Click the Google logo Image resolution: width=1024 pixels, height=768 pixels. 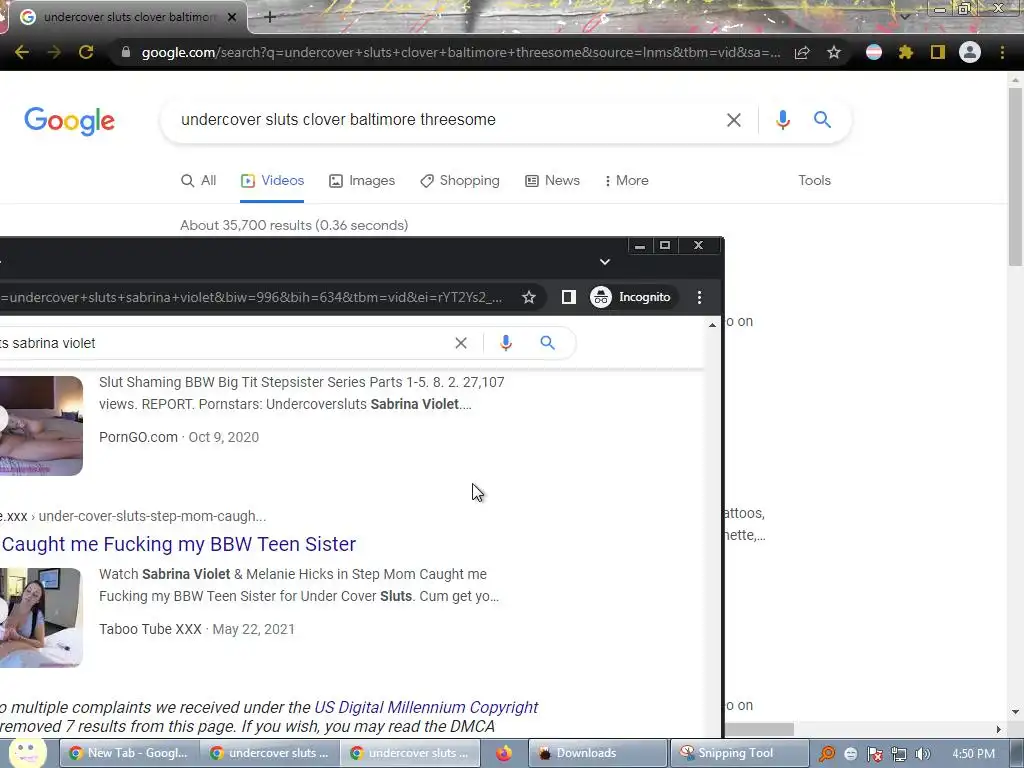(69, 121)
